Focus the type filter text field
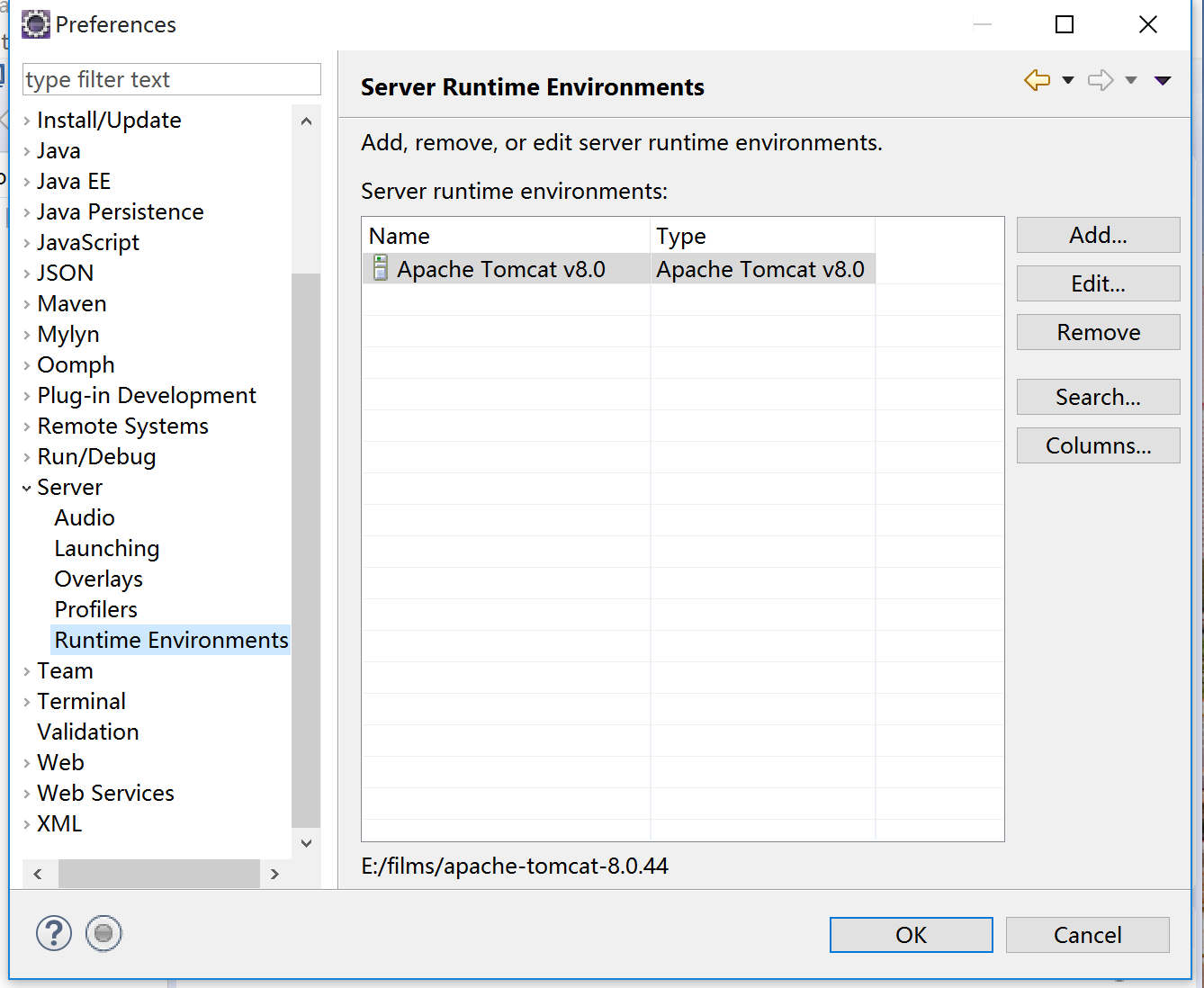1204x988 pixels. (171, 79)
